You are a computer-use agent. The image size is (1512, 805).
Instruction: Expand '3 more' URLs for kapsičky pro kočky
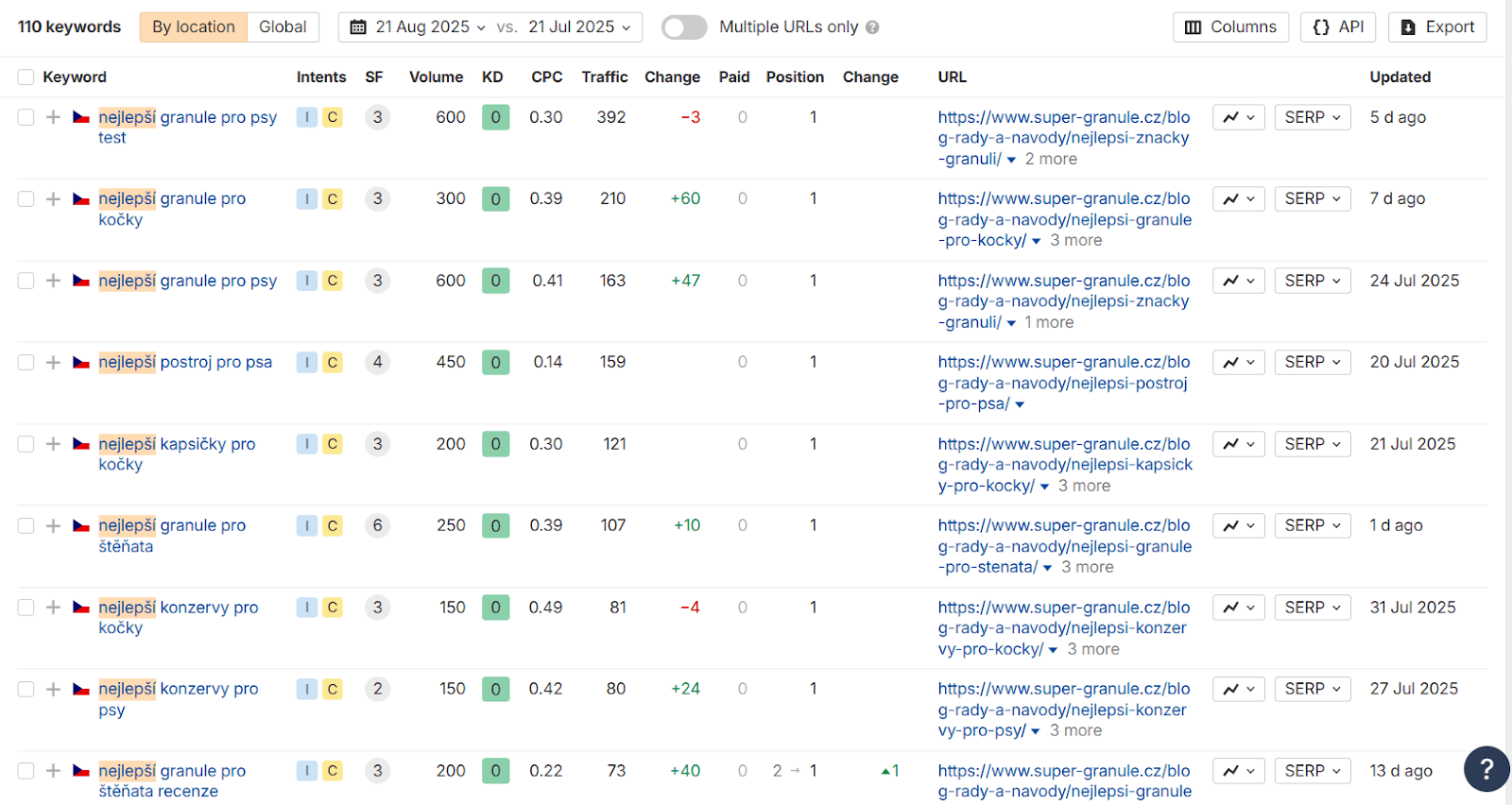coord(1075,486)
